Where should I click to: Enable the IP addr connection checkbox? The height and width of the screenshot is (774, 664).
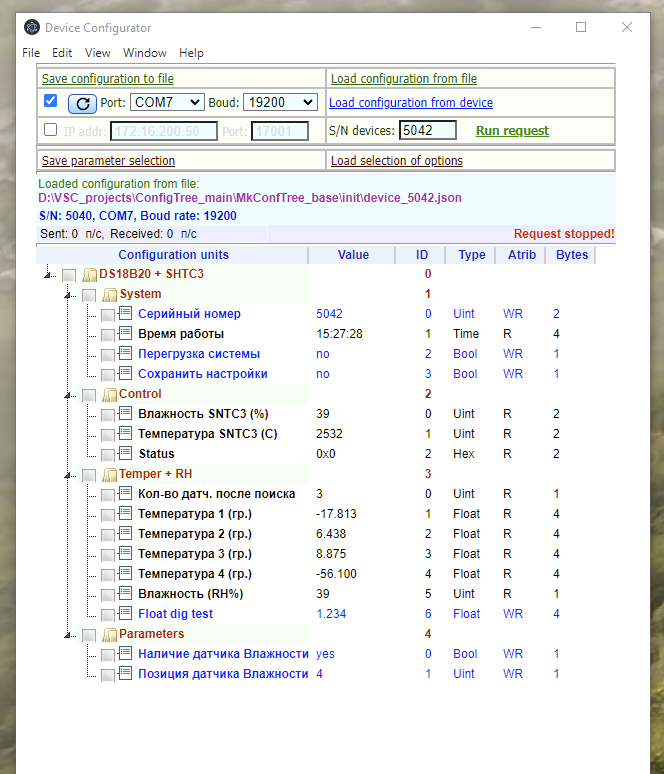[x=50, y=129]
